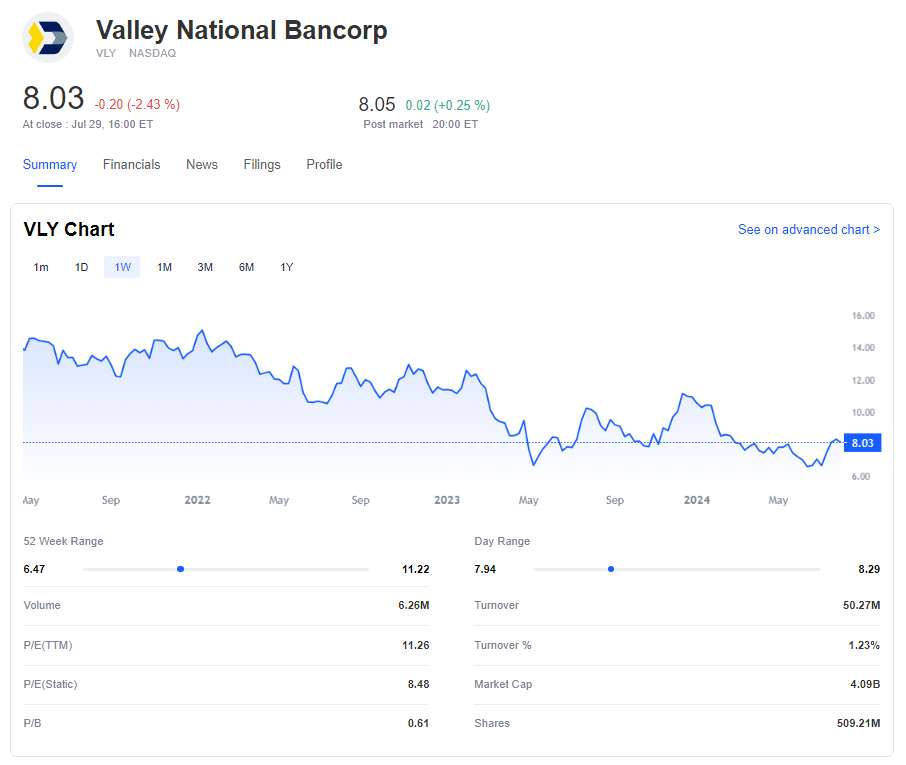
Task: Switch chart to 1Y range
Action: click(287, 267)
